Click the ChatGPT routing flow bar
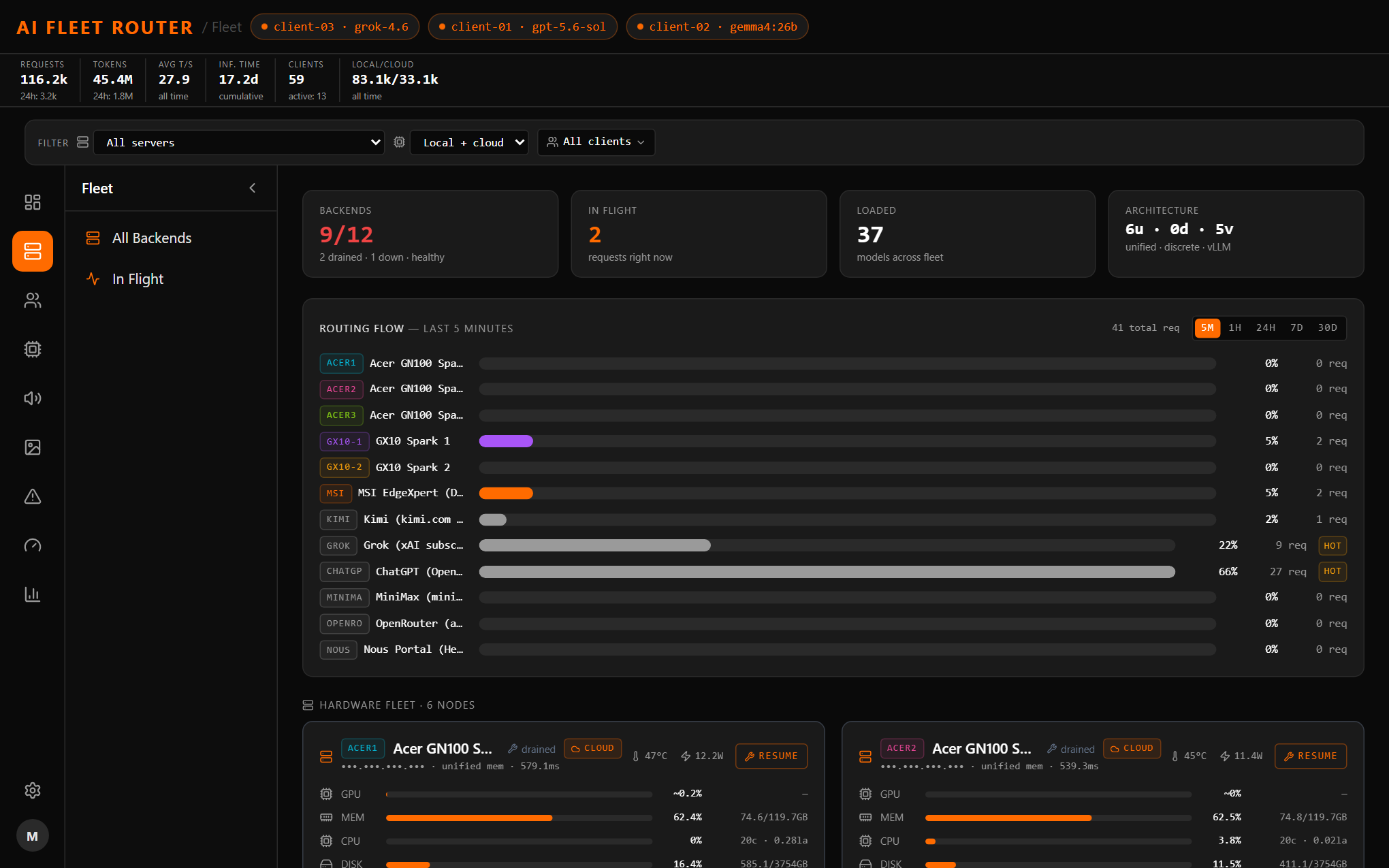This screenshot has height=868, width=1389. (827, 572)
